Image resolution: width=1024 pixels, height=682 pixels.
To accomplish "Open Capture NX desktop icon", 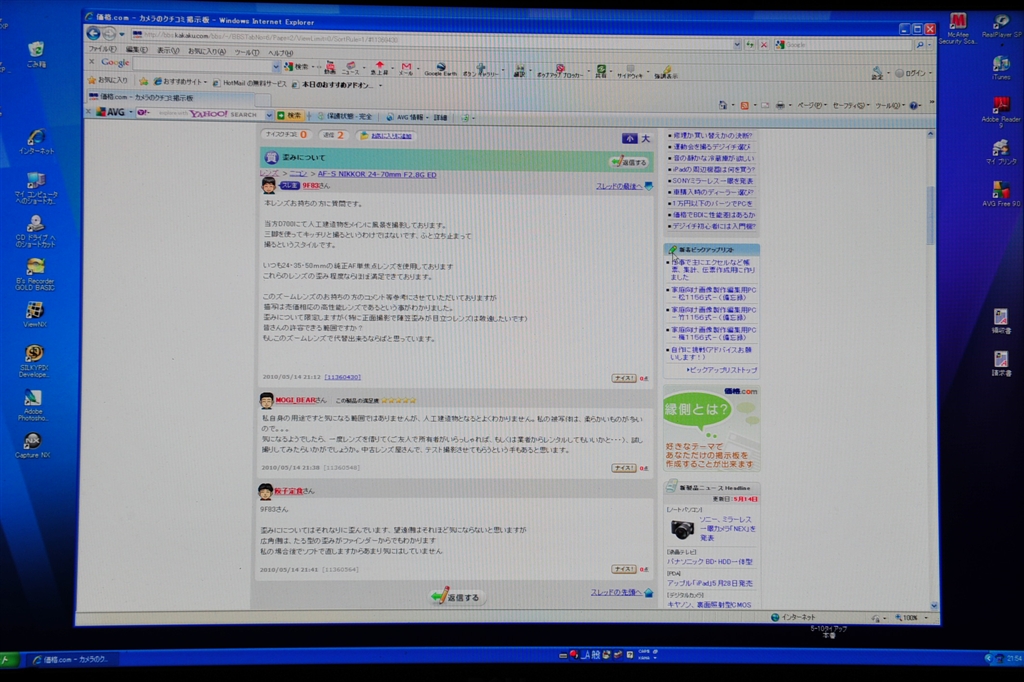I will click(x=33, y=445).
